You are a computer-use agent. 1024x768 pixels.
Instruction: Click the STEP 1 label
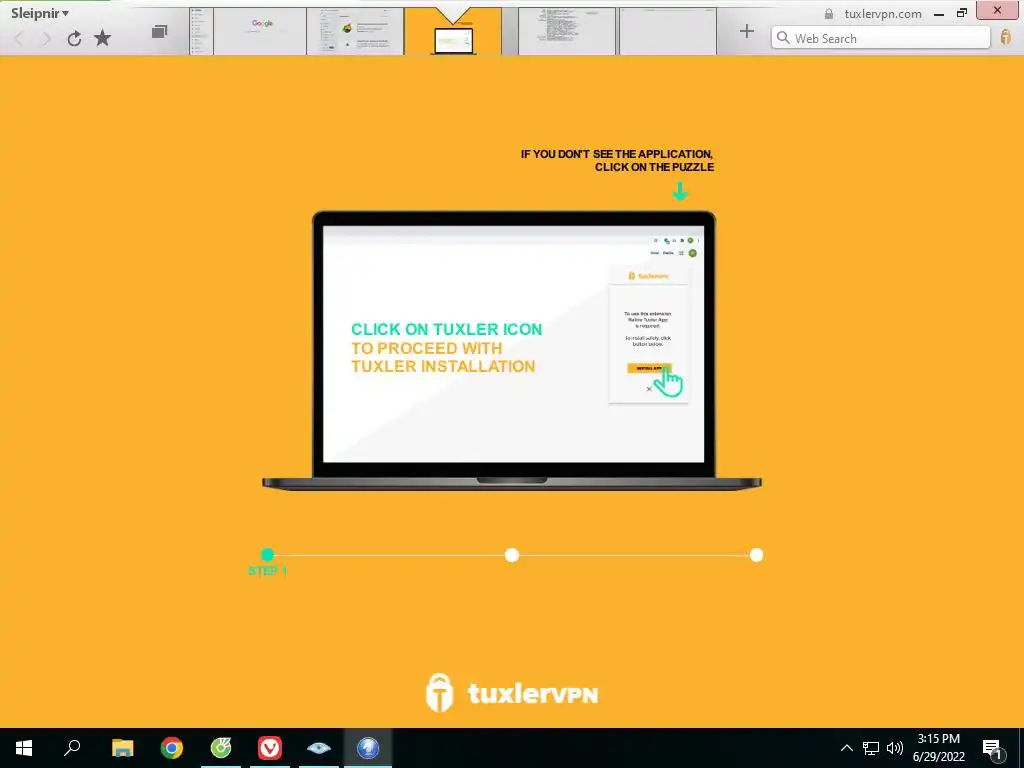pyautogui.click(x=267, y=571)
